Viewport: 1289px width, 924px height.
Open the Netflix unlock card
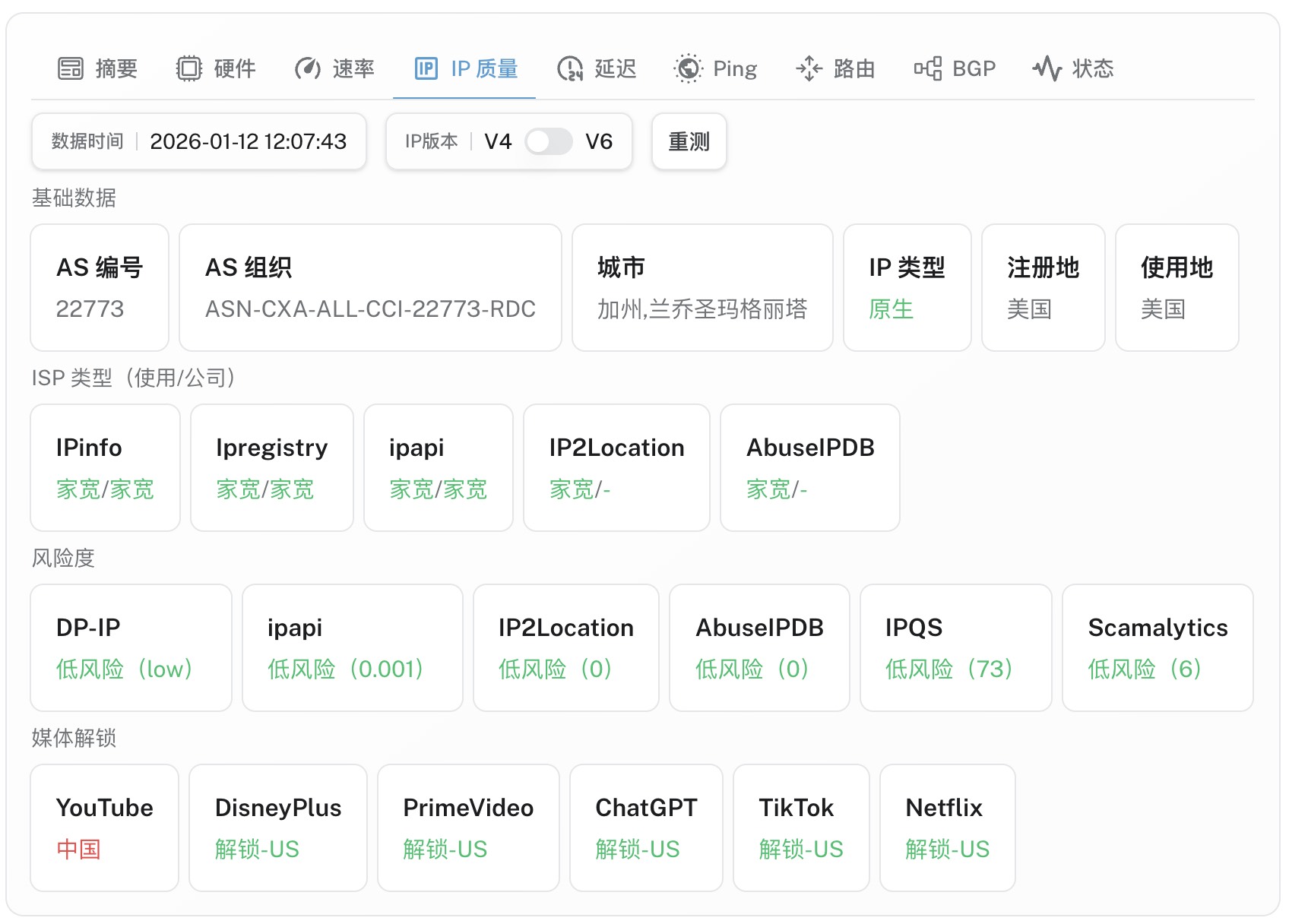coord(947,827)
